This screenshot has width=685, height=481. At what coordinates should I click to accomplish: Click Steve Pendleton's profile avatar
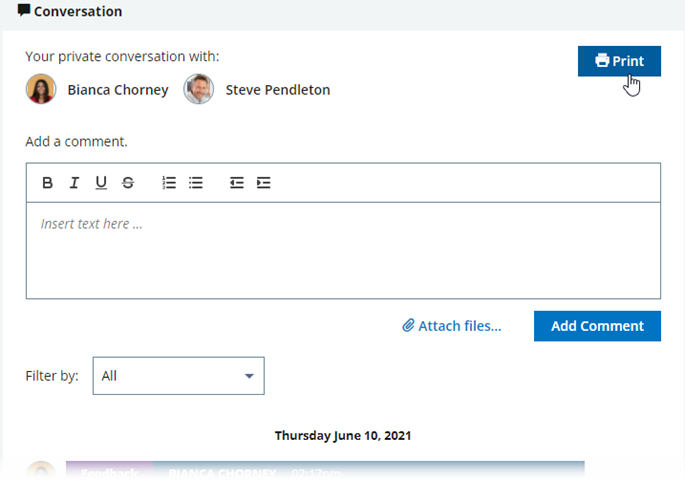click(199, 89)
